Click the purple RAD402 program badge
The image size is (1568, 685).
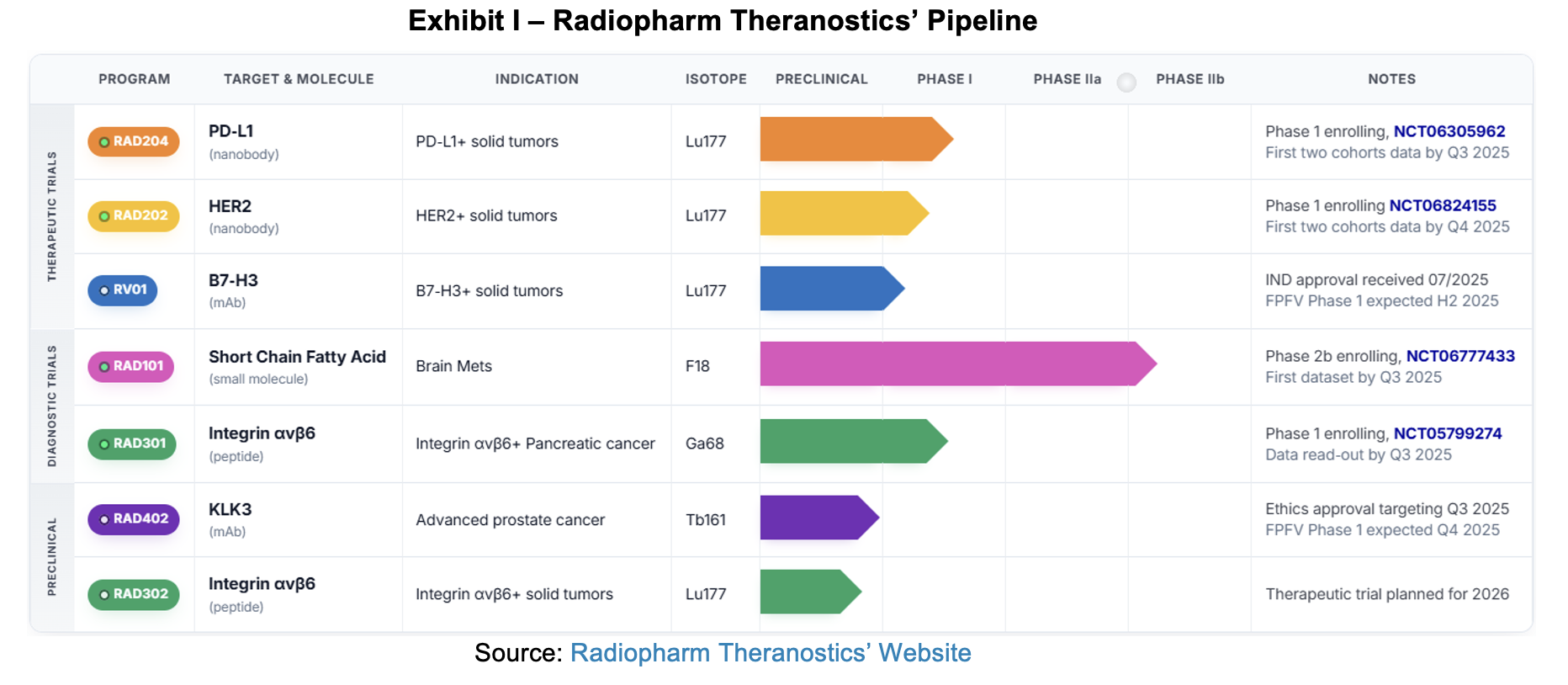(x=134, y=519)
